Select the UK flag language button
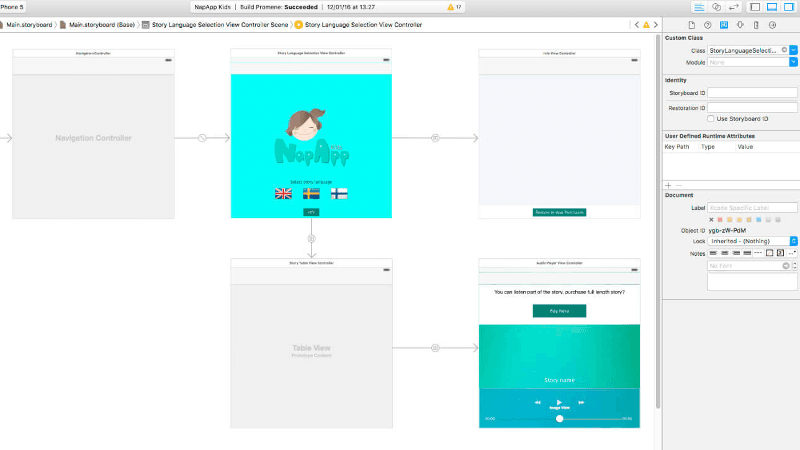This screenshot has width=800, height=450. click(283, 194)
